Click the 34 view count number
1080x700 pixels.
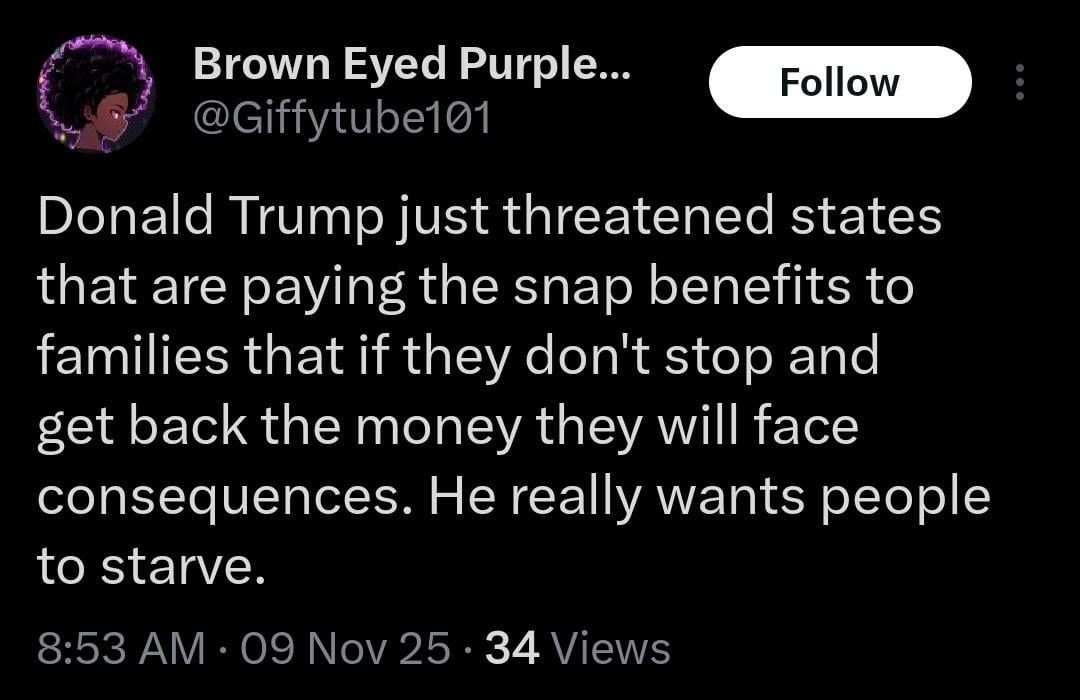tap(512, 648)
